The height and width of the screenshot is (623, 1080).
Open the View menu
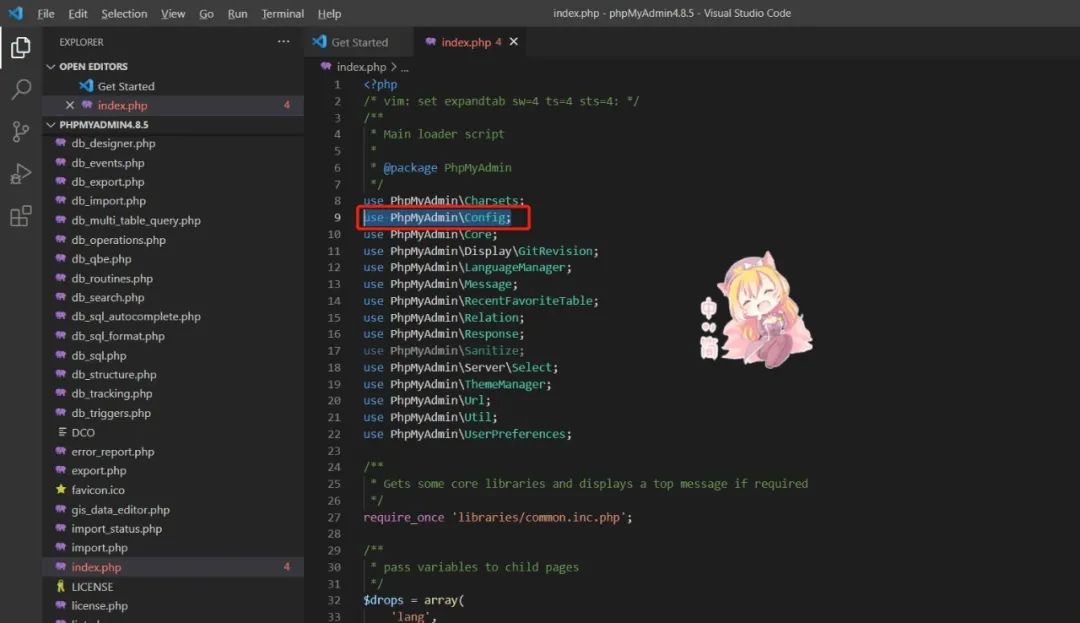tap(173, 14)
